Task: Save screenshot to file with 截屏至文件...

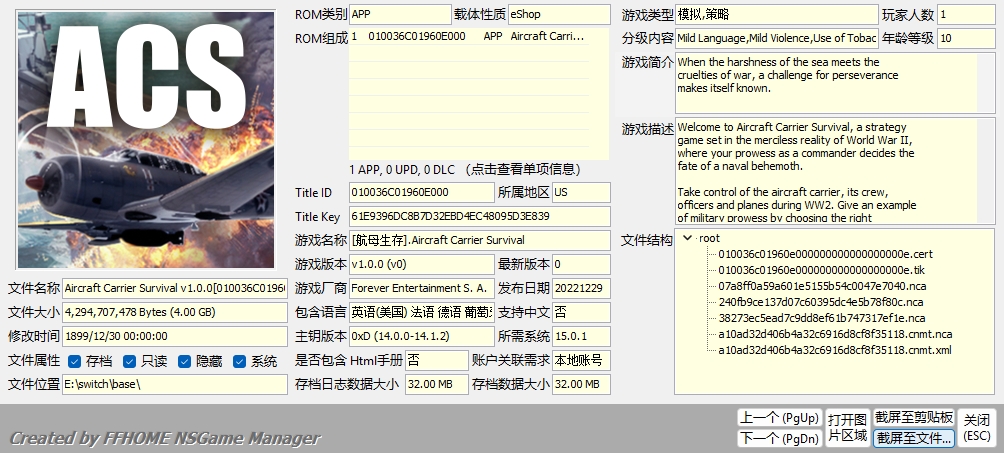Action: 914,438
